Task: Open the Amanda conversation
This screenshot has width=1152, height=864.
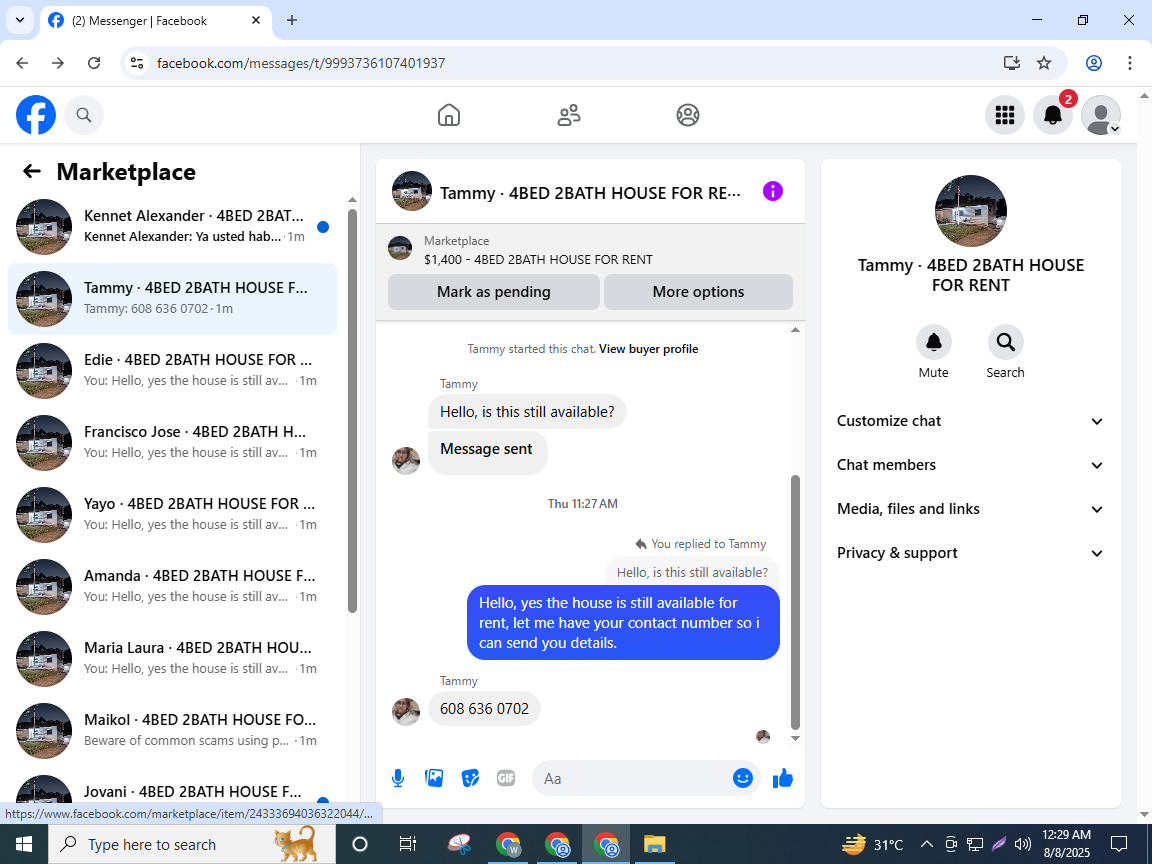Action: pyautogui.click(x=173, y=587)
